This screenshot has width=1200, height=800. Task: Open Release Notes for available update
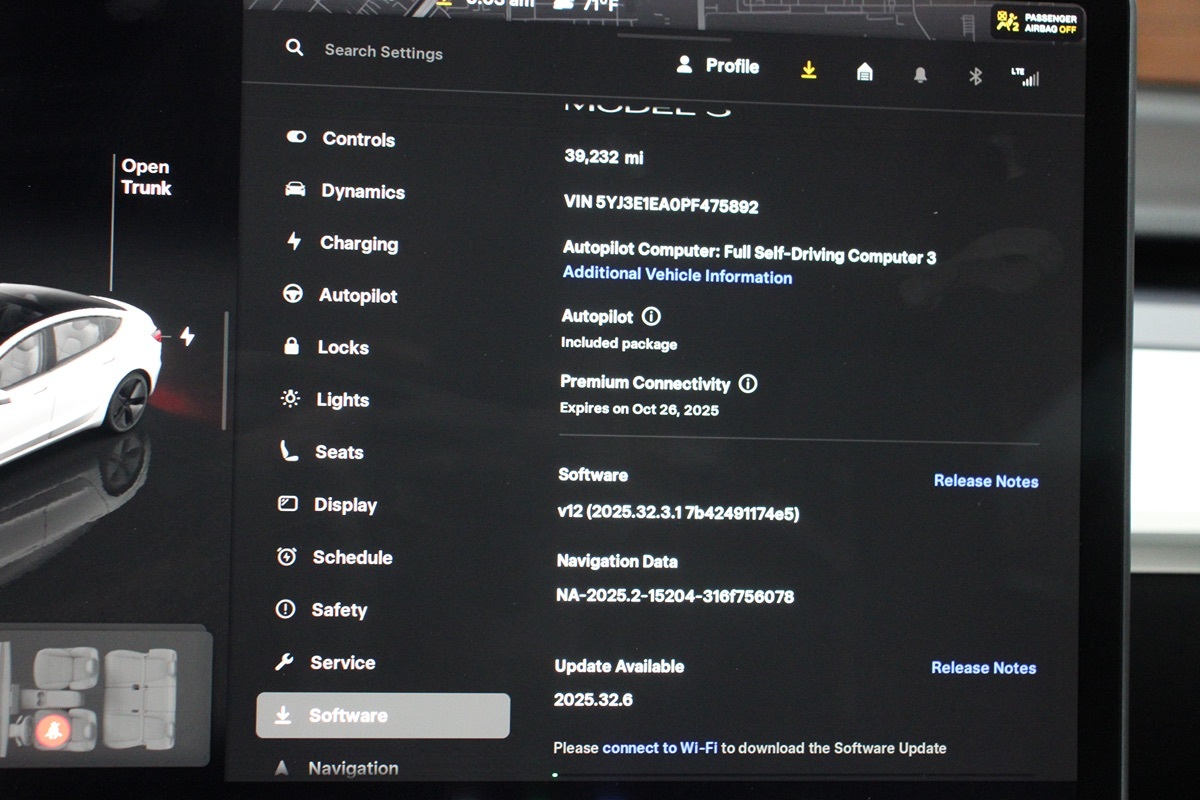pos(983,668)
